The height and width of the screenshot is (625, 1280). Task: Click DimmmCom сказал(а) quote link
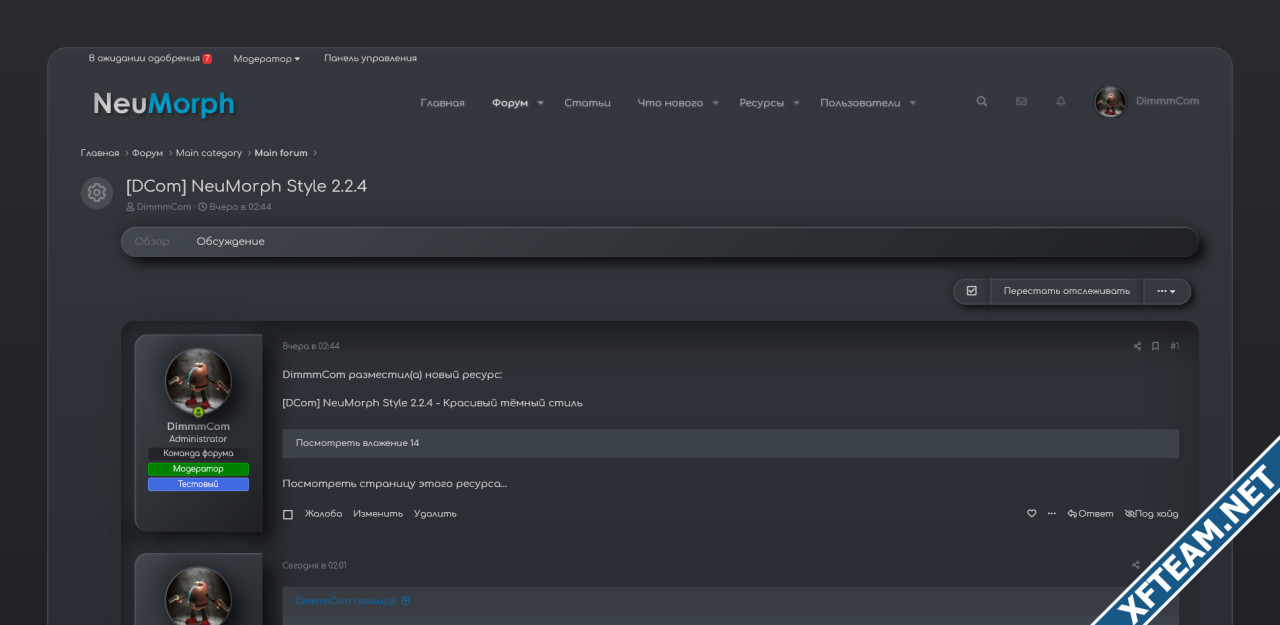(x=345, y=601)
